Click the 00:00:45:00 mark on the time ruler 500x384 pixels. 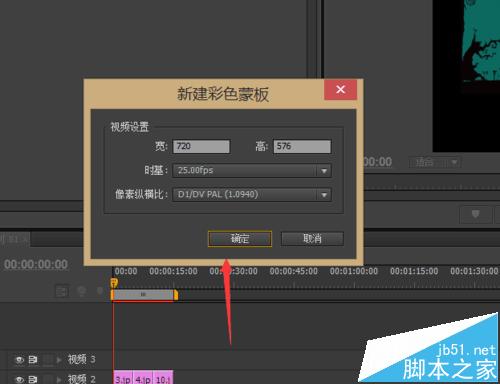coord(294,271)
